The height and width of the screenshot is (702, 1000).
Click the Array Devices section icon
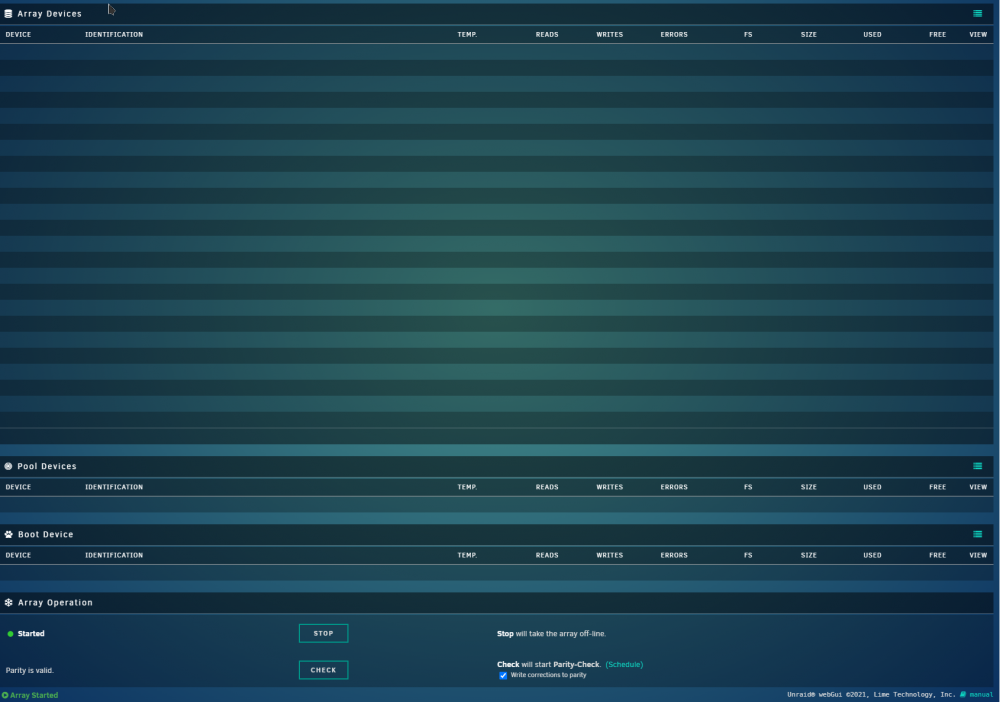tap(8, 13)
